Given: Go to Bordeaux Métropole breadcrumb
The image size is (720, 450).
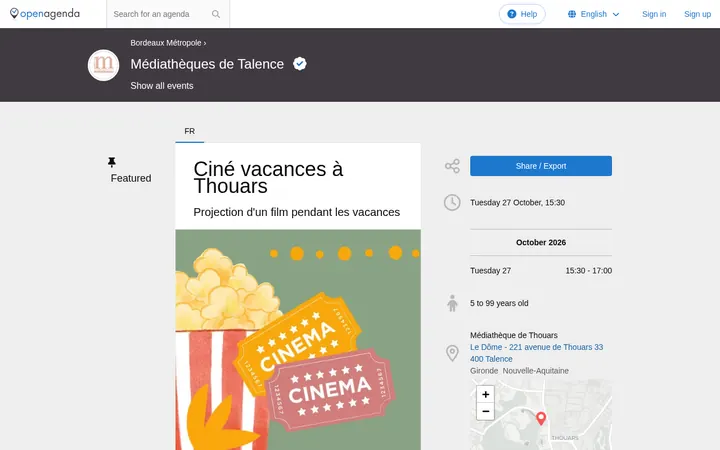Looking at the screenshot, I should [166, 43].
